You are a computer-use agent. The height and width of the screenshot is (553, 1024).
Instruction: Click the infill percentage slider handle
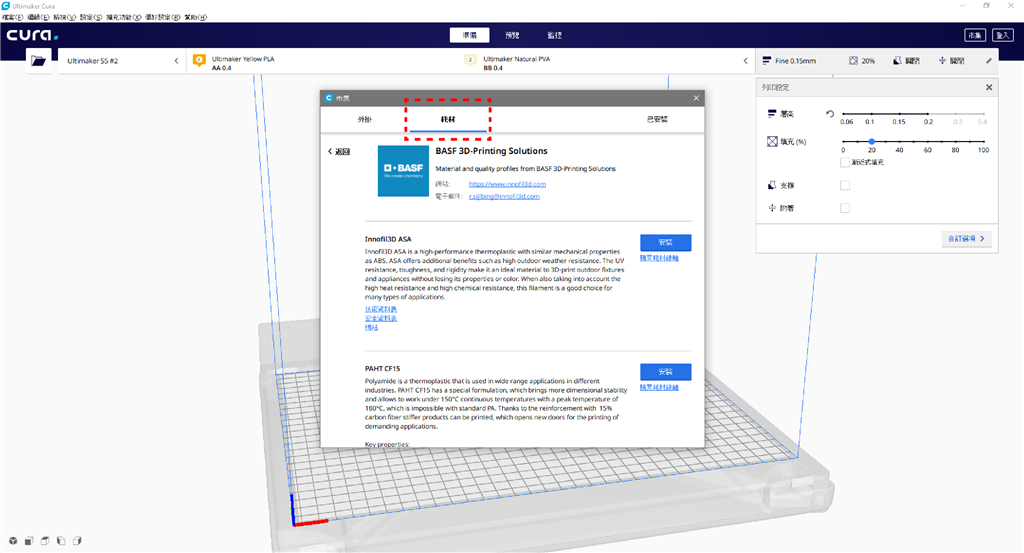pos(872,142)
